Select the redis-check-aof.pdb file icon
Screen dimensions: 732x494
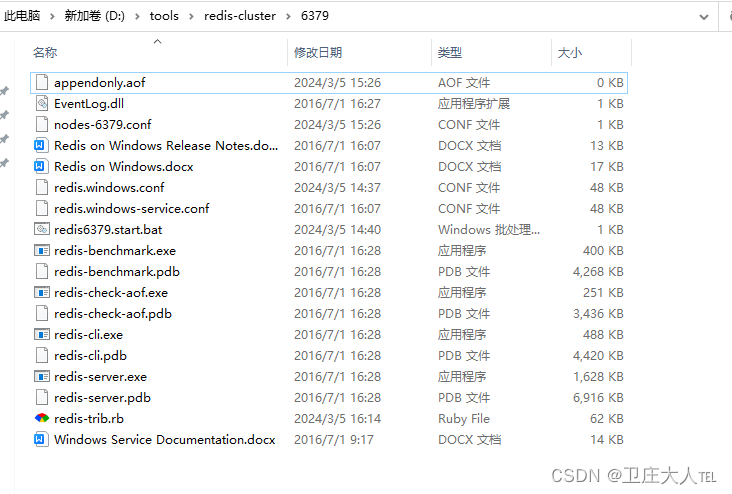click(42, 314)
